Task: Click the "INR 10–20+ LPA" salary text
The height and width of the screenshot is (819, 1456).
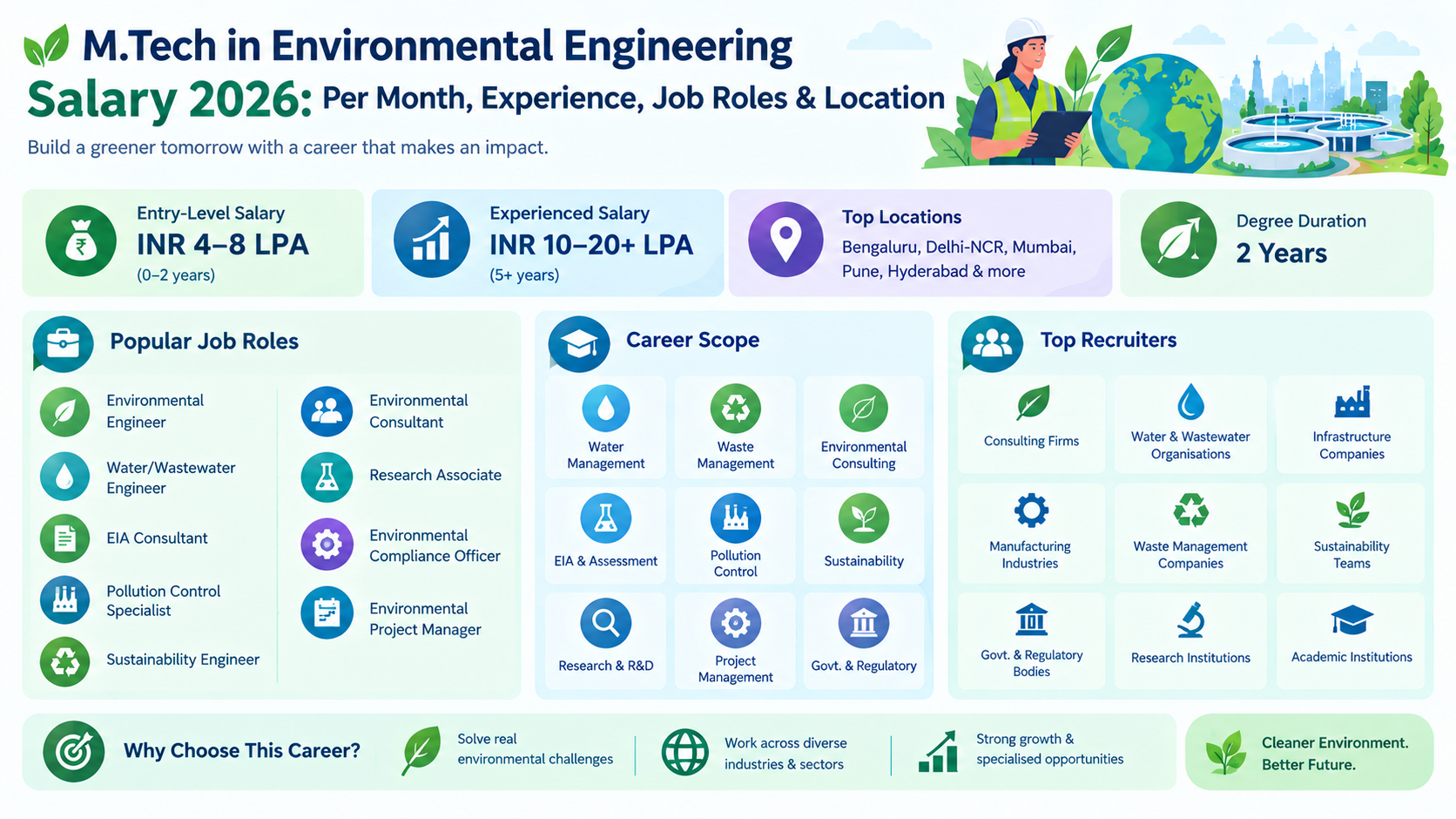Action: (x=591, y=245)
